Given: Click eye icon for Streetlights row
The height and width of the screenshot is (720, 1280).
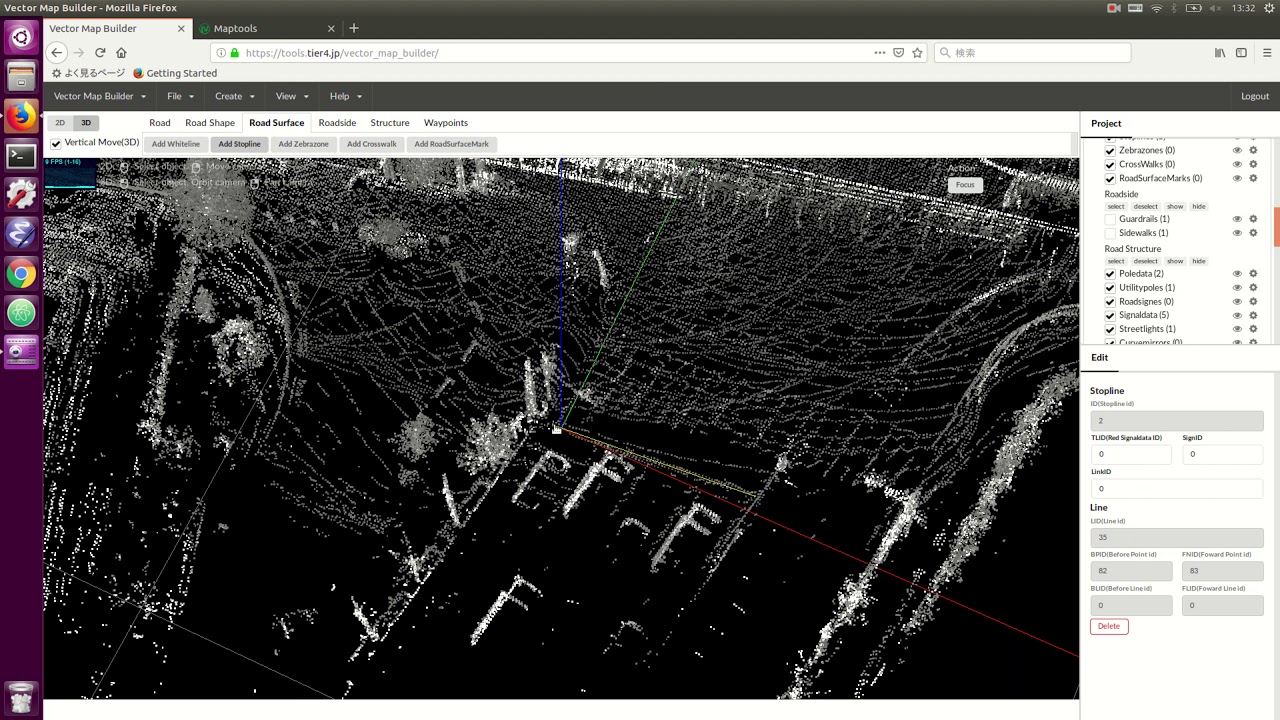Looking at the screenshot, I should pyautogui.click(x=1237, y=329).
